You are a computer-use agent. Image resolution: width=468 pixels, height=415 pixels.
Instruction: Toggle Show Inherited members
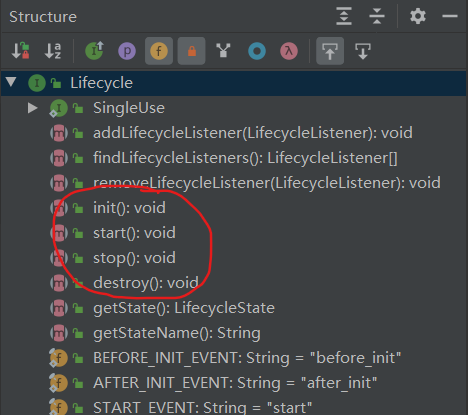click(x=95, y=51)
